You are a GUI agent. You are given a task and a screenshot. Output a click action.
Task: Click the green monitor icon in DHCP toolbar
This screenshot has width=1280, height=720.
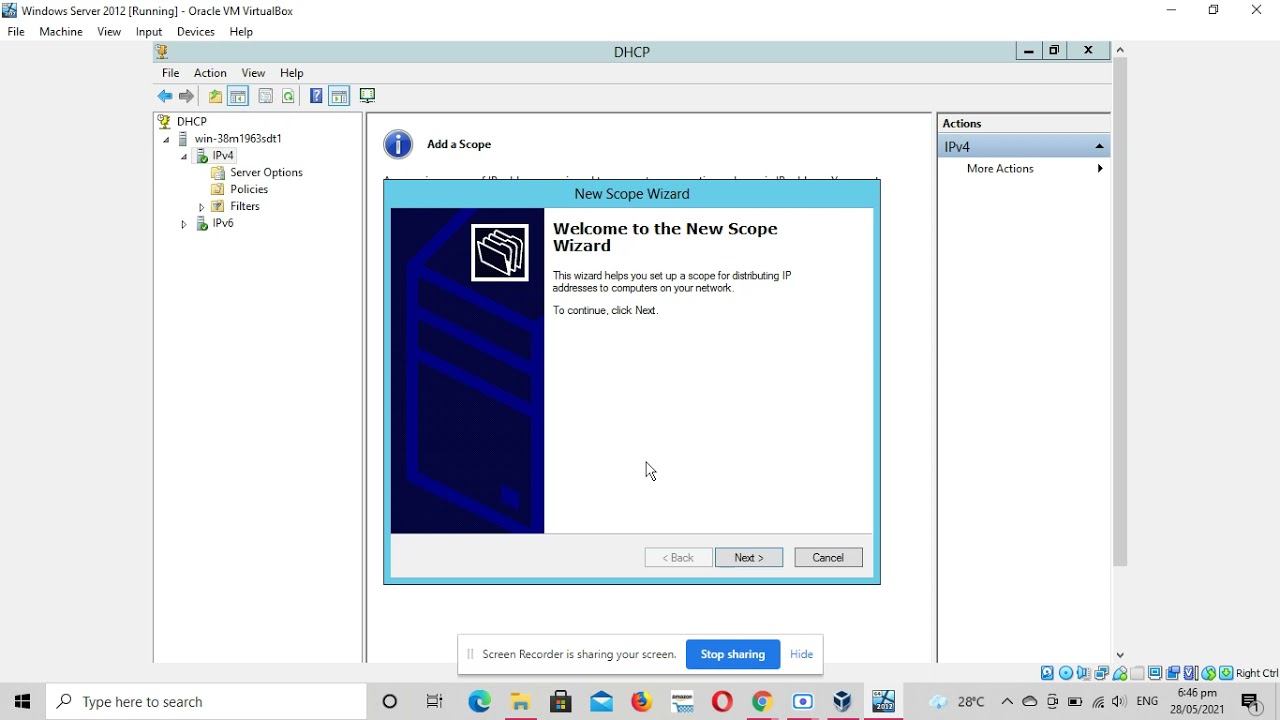367,96
